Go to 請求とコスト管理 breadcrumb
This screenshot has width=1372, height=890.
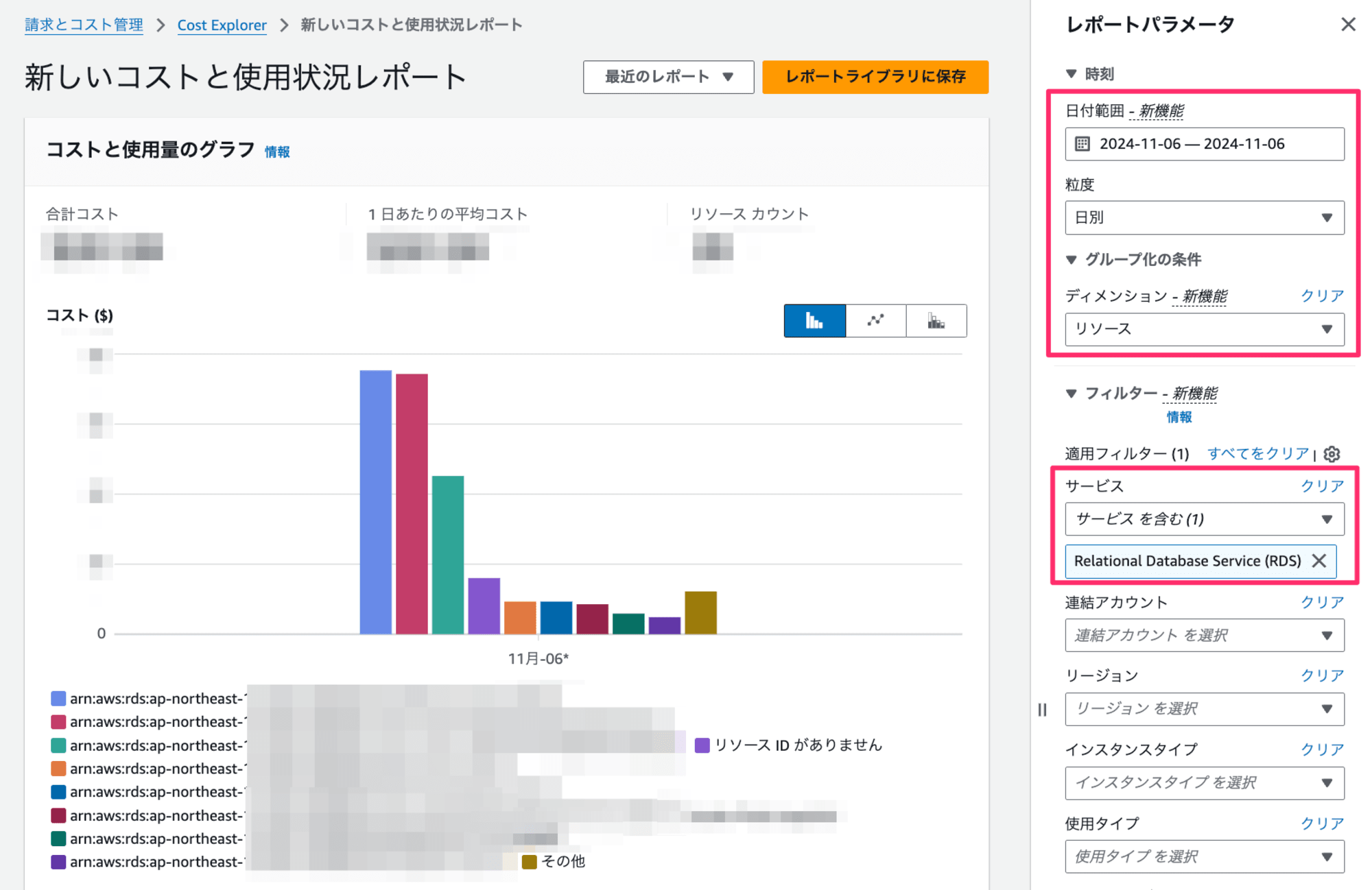[84, 25]
